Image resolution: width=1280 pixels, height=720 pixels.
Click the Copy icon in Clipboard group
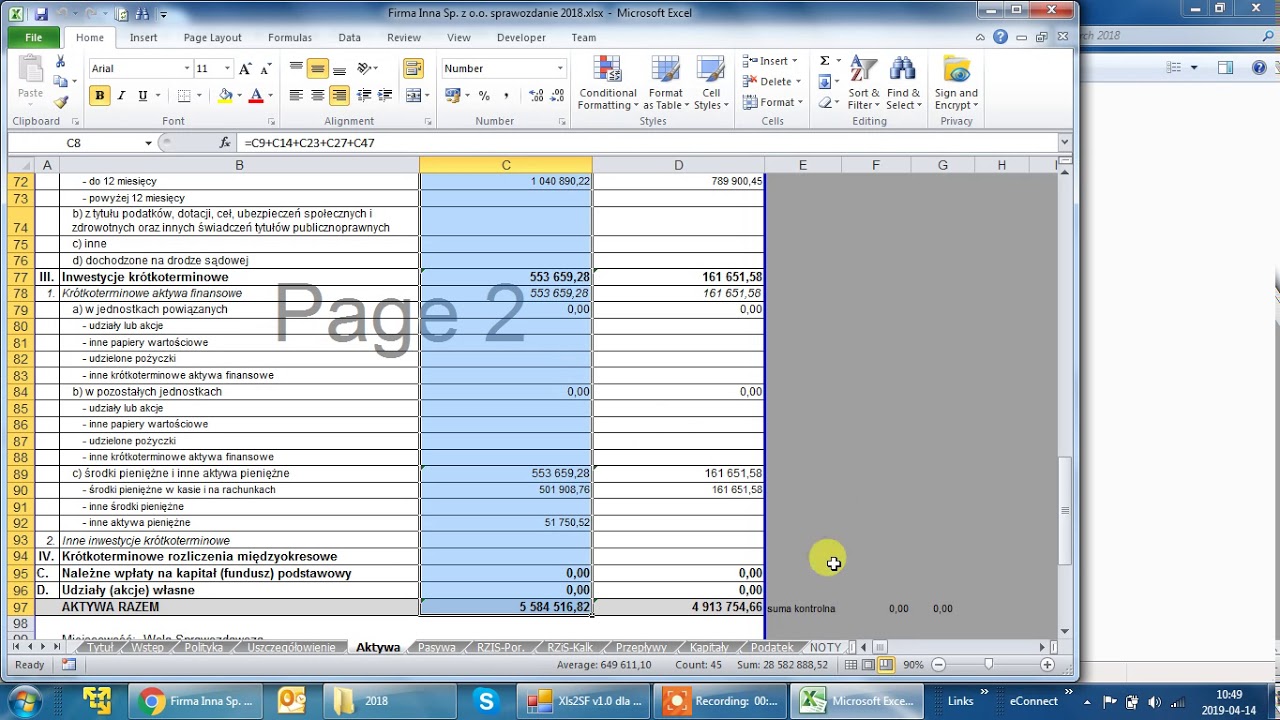[60, 82]
